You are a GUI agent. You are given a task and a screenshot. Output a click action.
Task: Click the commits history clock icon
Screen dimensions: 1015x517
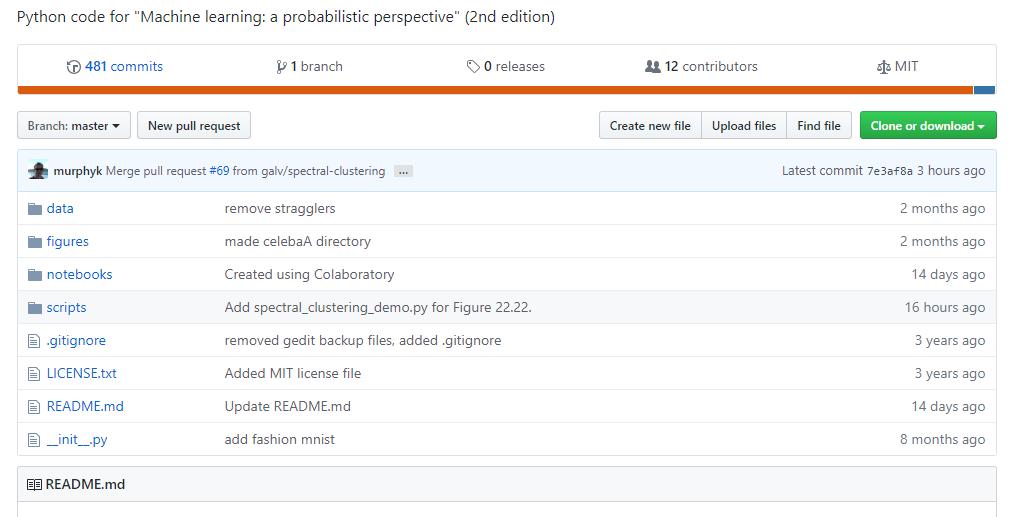point(74,67)
